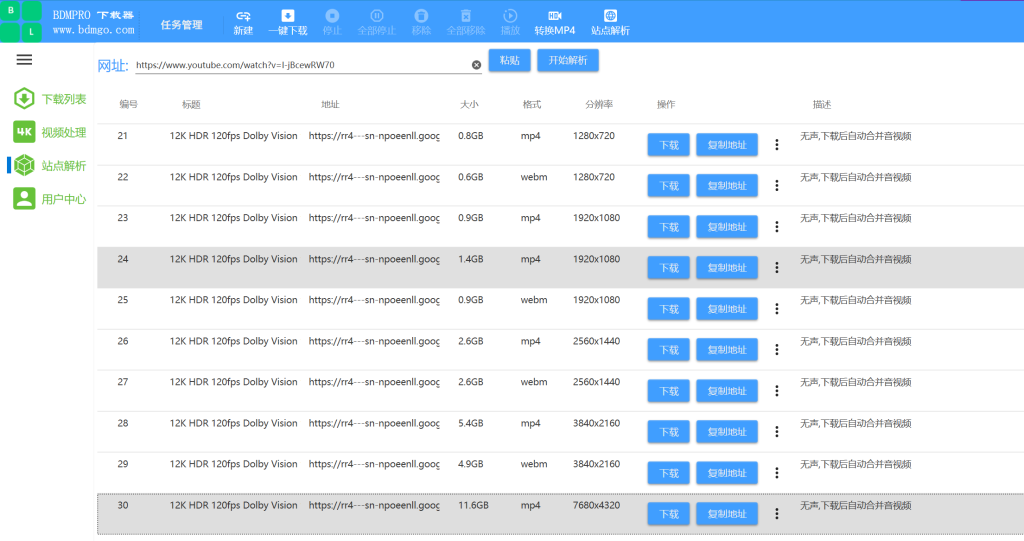Open the 转换MP4 converter tool
Viewport: 1024px width, 541px height.
(554, 22)
